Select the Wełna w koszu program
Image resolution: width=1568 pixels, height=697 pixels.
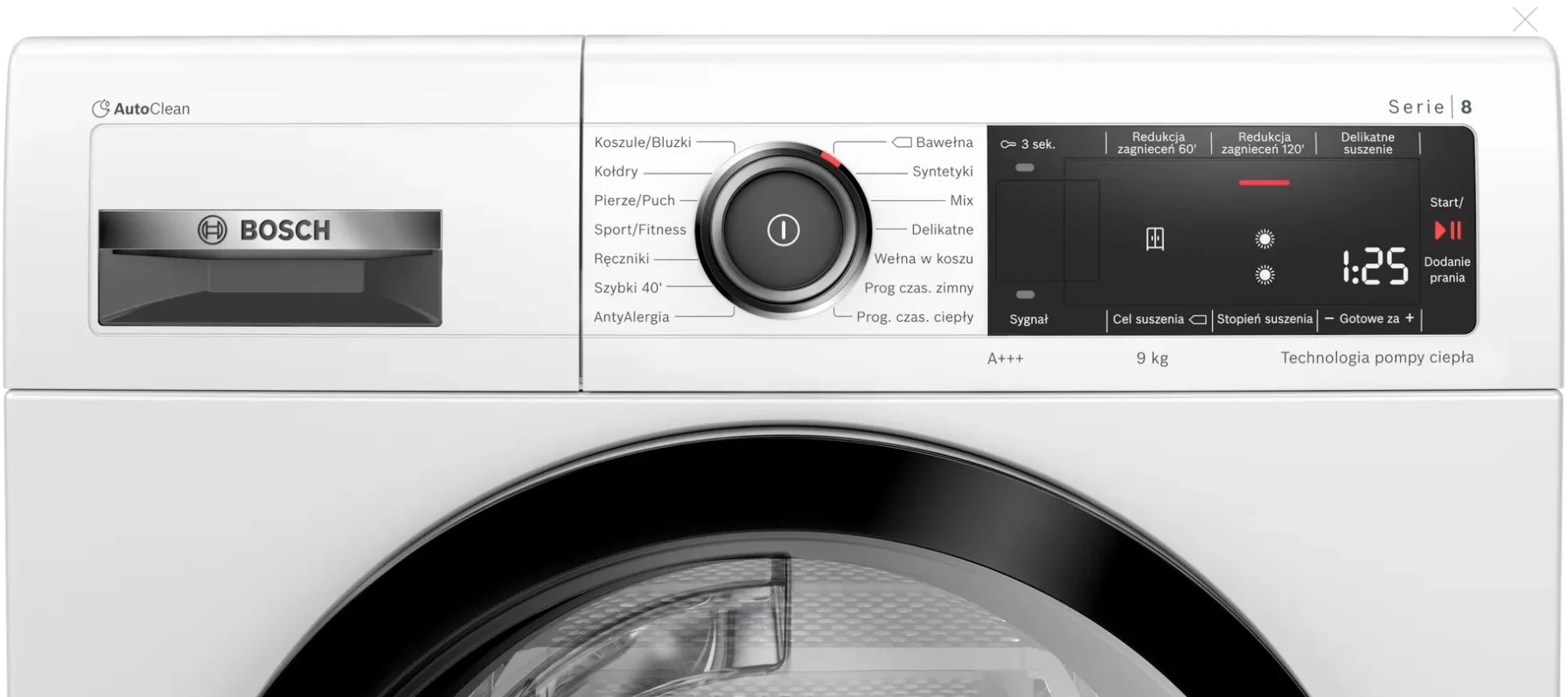[x=923, y=259]
